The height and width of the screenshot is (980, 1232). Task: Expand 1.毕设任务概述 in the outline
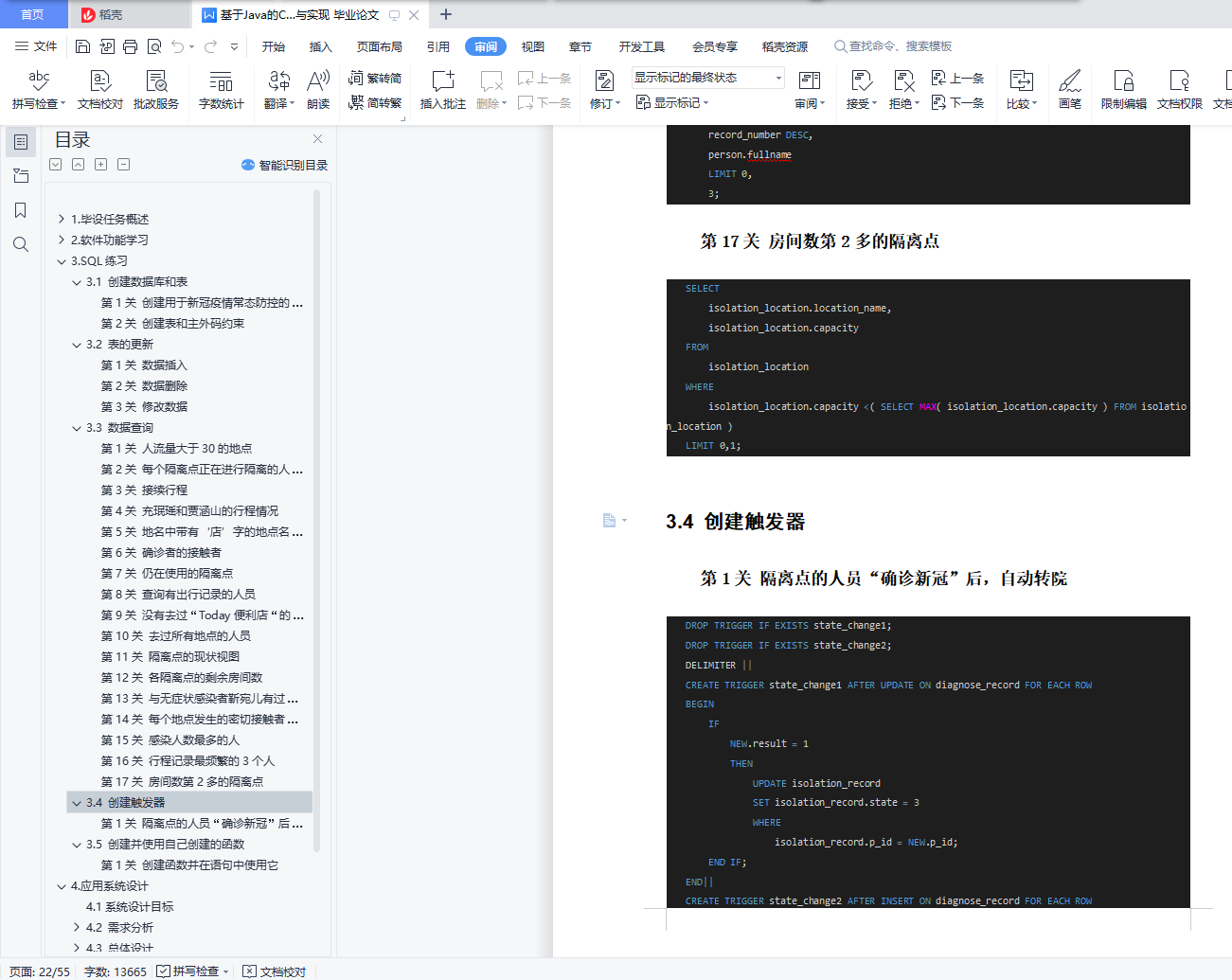coord(62,220)
